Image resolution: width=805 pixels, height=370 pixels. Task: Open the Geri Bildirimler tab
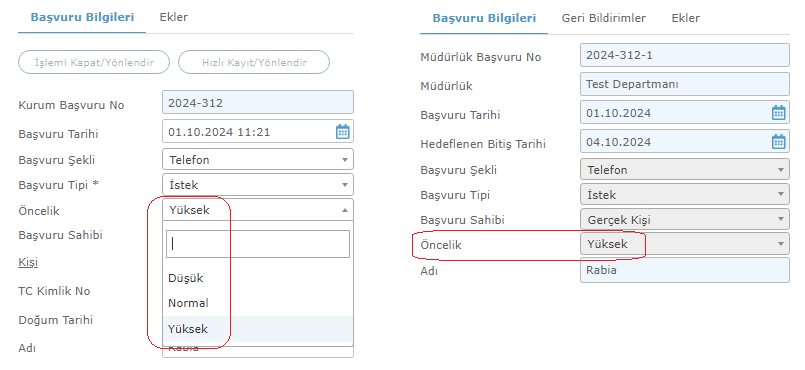click(x=604, y=18)
